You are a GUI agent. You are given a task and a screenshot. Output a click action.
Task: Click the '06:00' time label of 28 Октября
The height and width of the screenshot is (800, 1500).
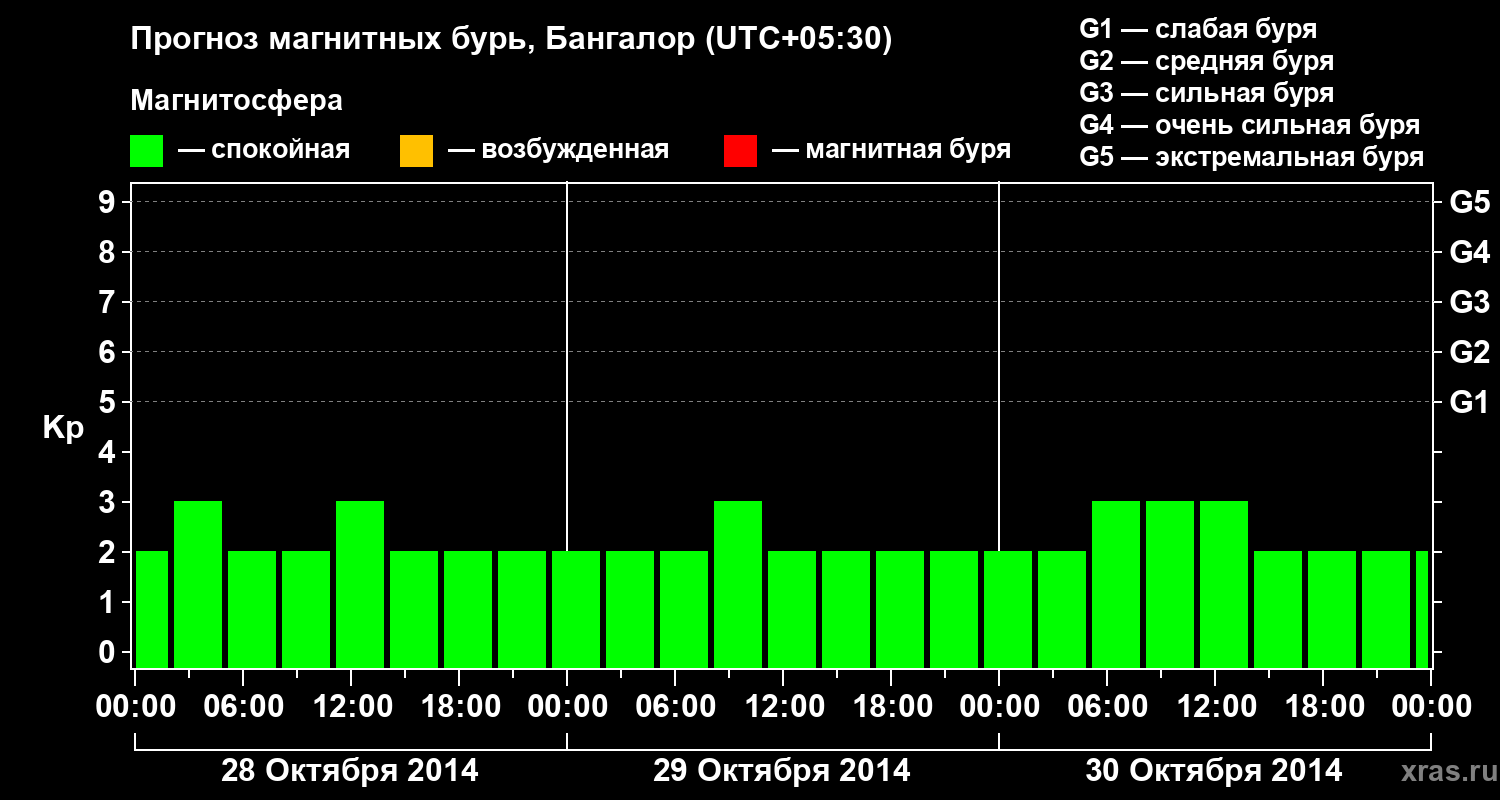(243, 706)
